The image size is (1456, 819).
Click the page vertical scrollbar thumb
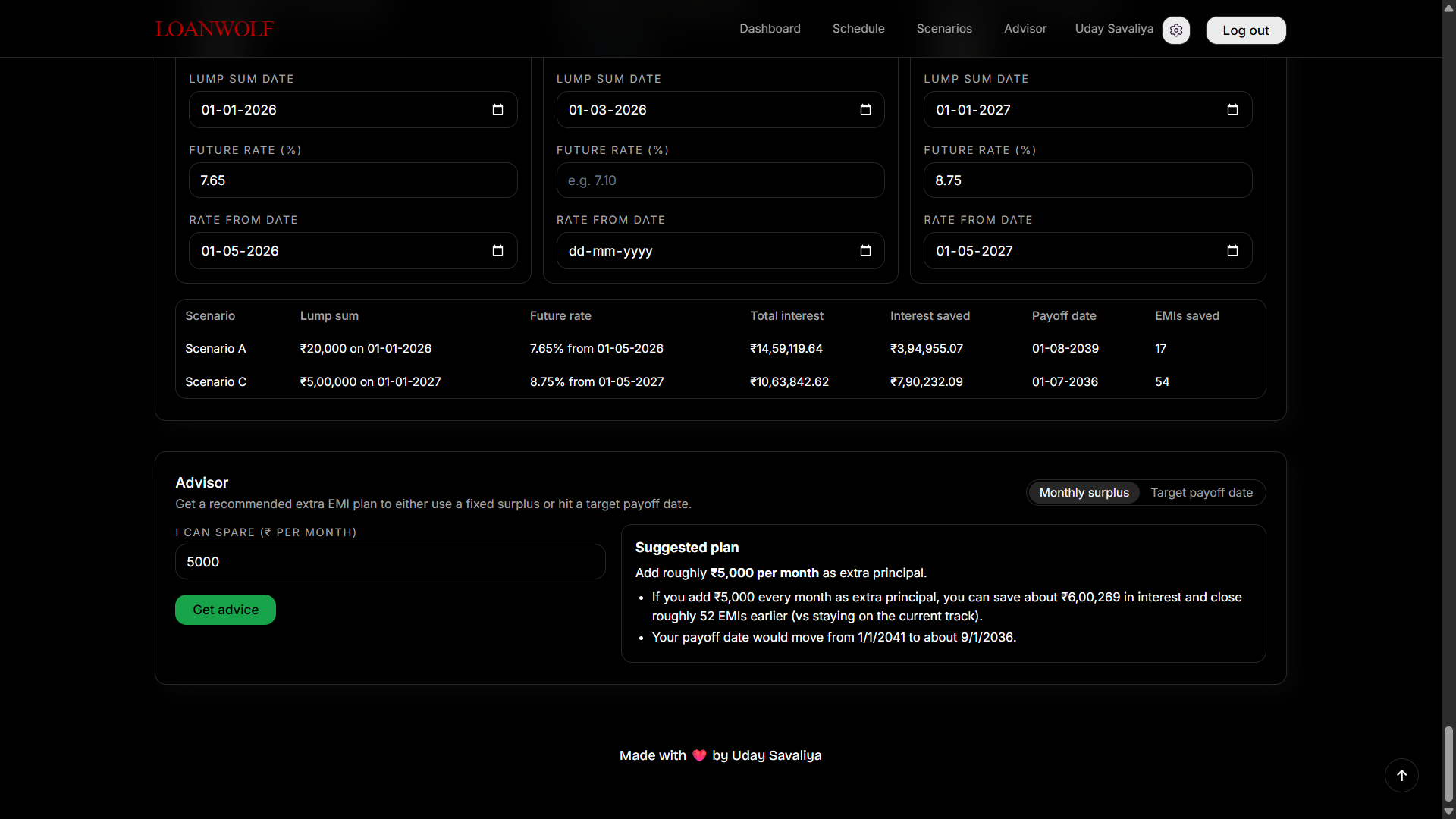coord(1448,763)
